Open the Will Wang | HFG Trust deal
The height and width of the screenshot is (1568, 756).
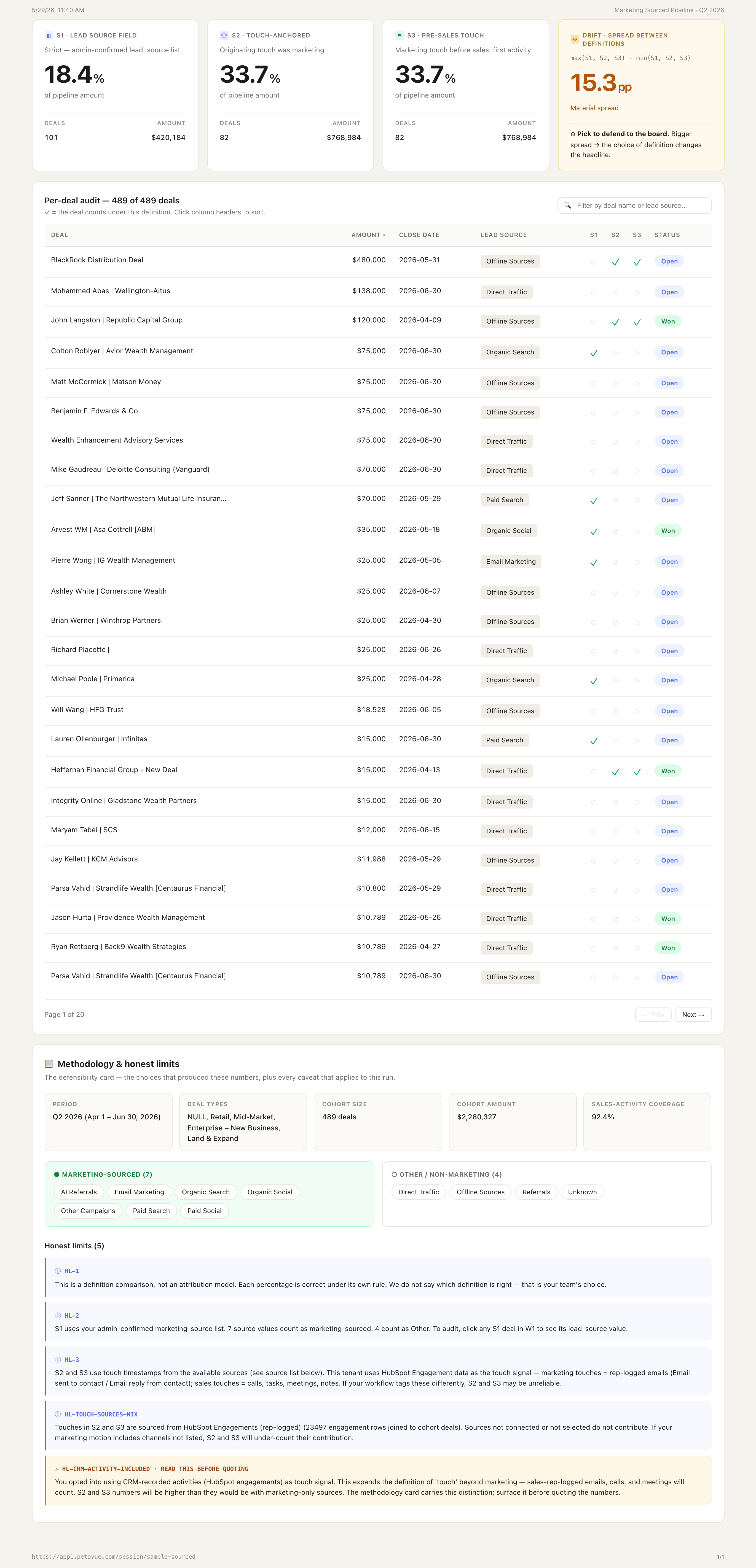click(x=87, y=710)
